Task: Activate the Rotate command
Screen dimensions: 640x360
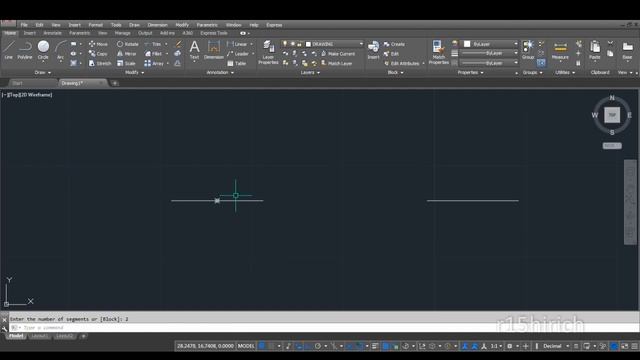Action: click(128, 44)
